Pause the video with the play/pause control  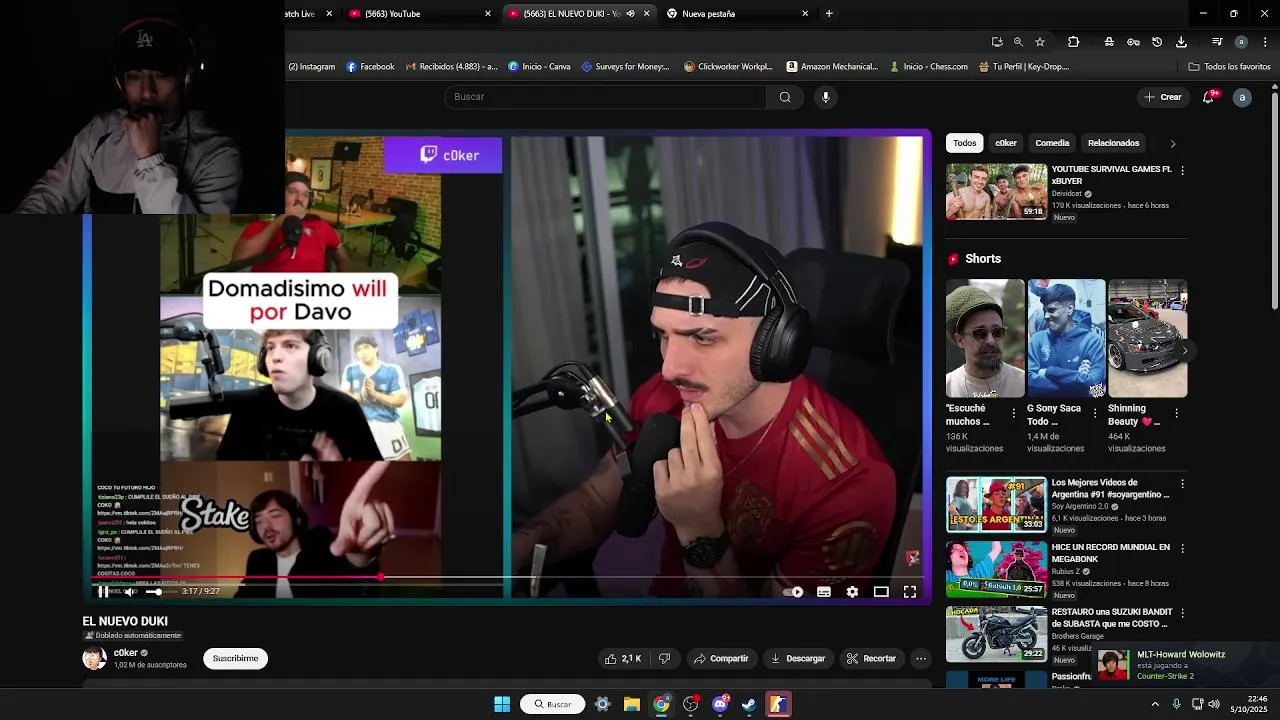coord(103,592)
